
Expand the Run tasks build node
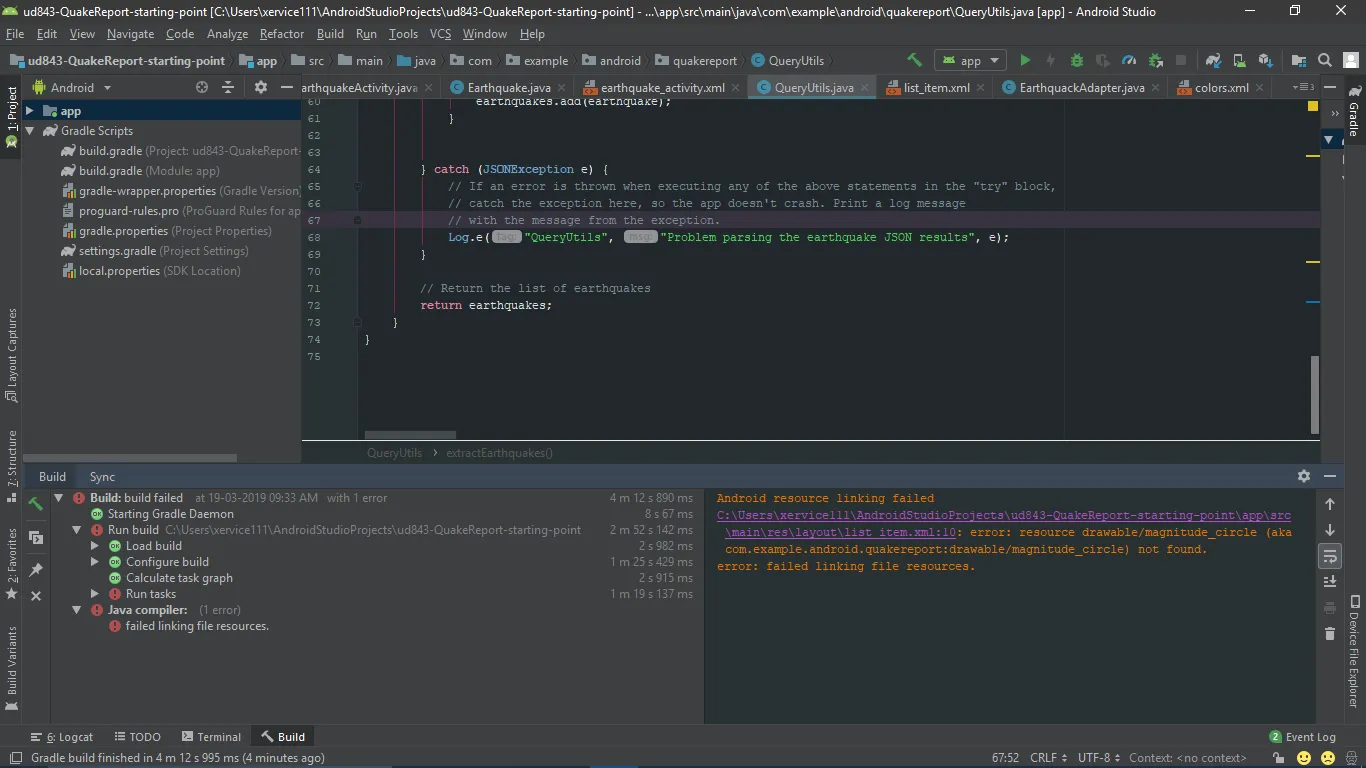95,594
